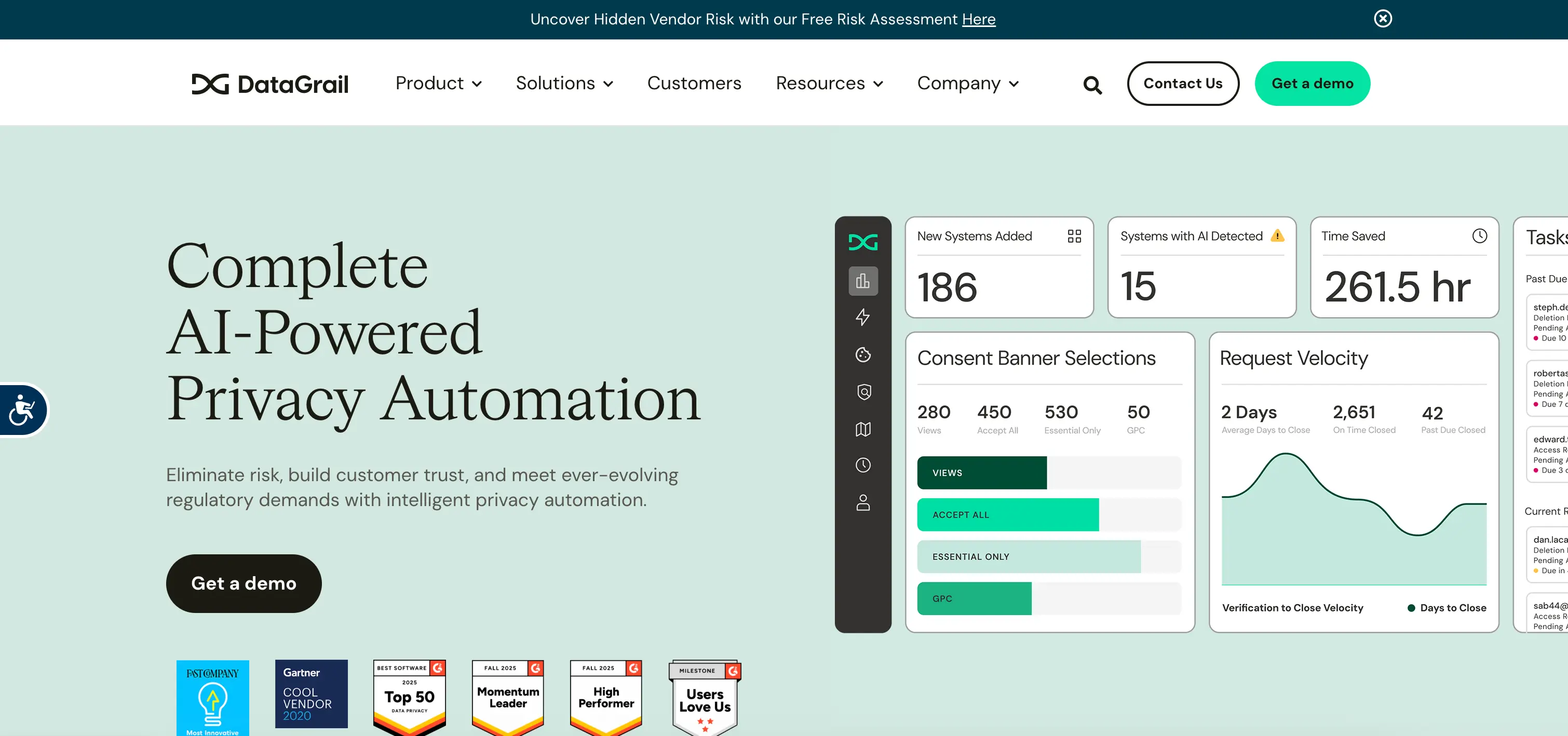
Task: Go to the Customers page
Action: [x=694, y=84]
